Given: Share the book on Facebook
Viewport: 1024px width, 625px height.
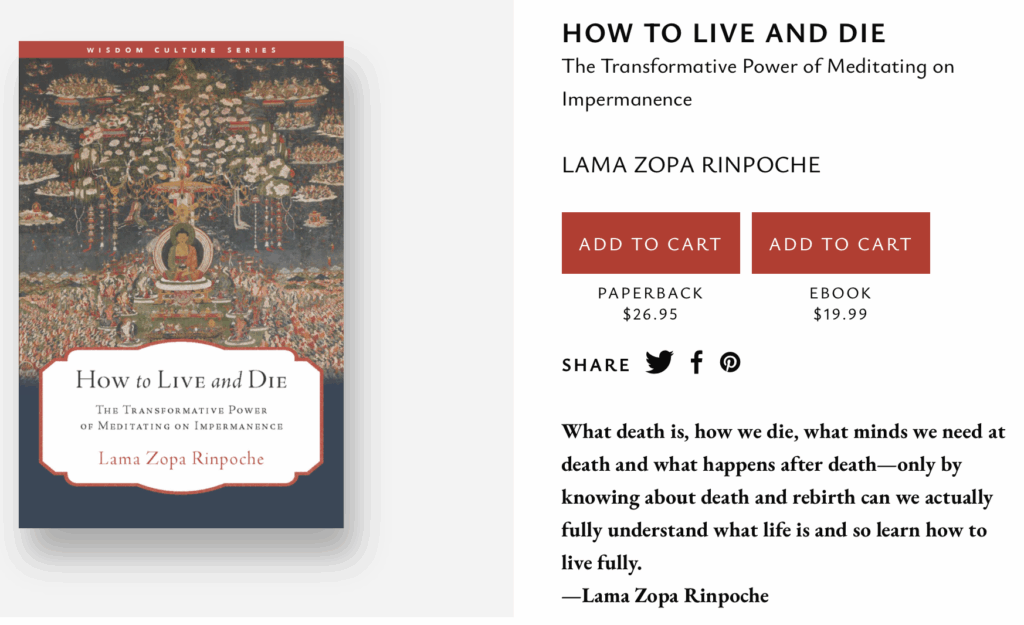Looking at the screenshot, I should click(697, 363).
